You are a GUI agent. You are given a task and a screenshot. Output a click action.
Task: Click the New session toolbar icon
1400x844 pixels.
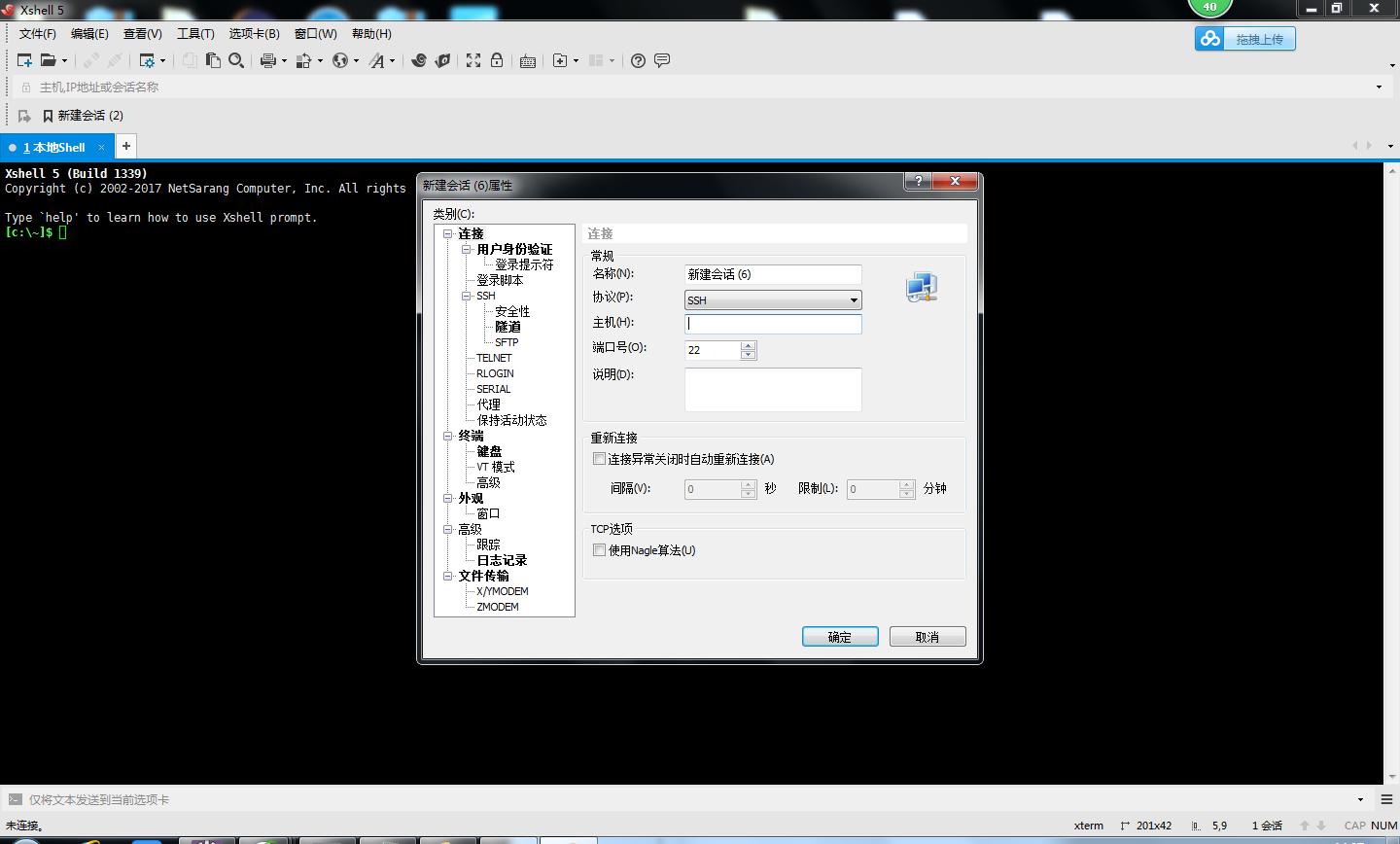pyautogui.click(x=25, y=60)
